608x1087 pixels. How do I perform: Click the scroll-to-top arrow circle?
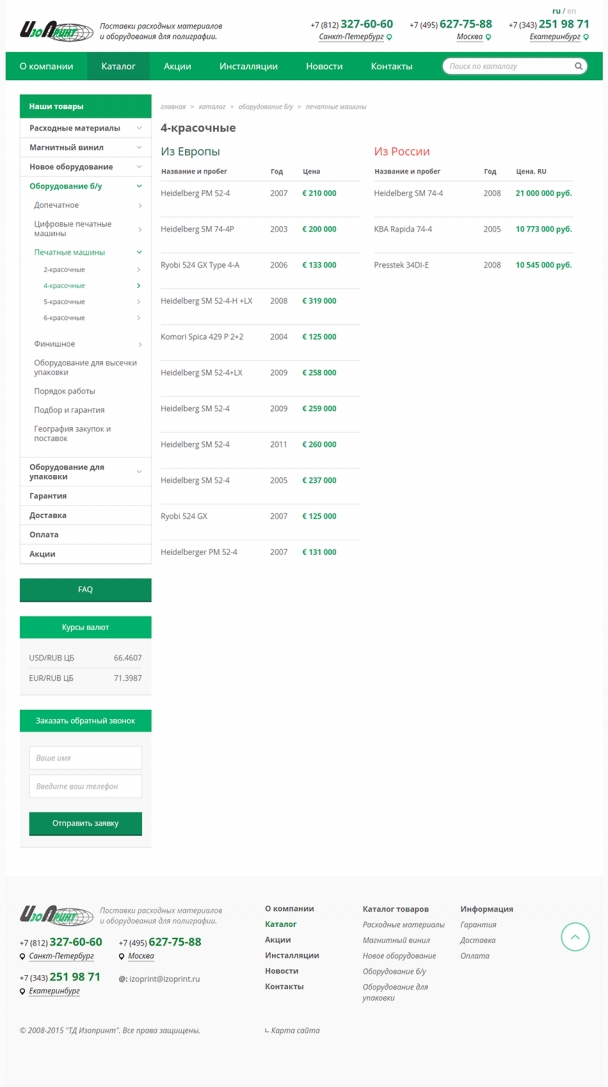pos(575,937)
